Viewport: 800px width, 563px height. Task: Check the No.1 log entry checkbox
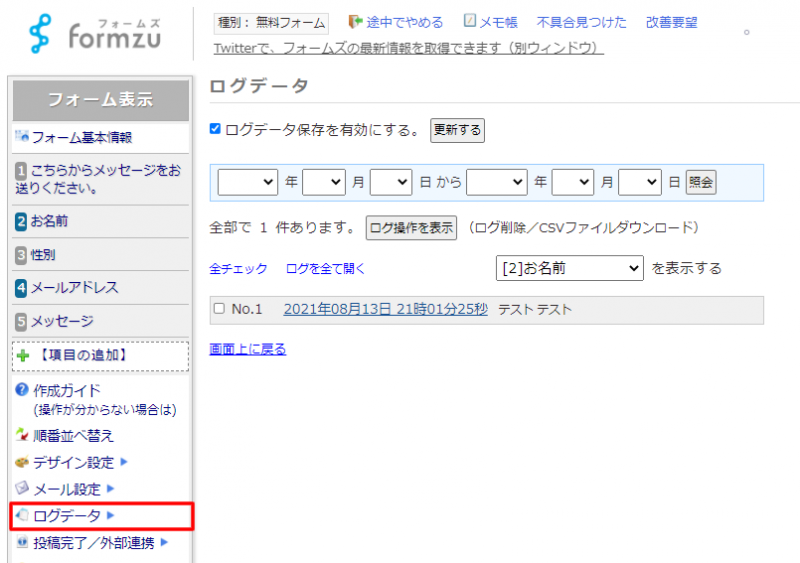coord(219,309)
